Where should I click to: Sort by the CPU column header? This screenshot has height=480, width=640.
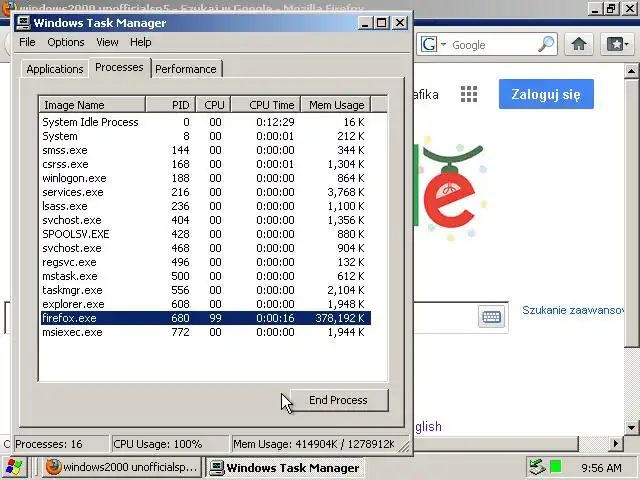pos(213,105)
